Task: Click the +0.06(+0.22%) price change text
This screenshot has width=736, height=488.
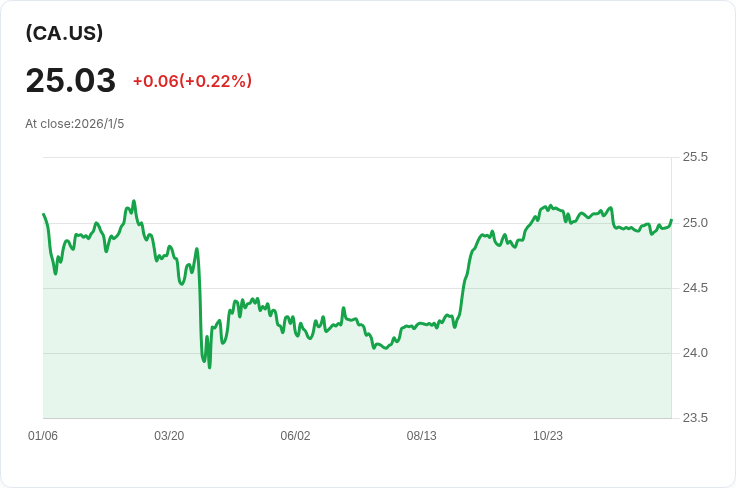Action: 192,81
